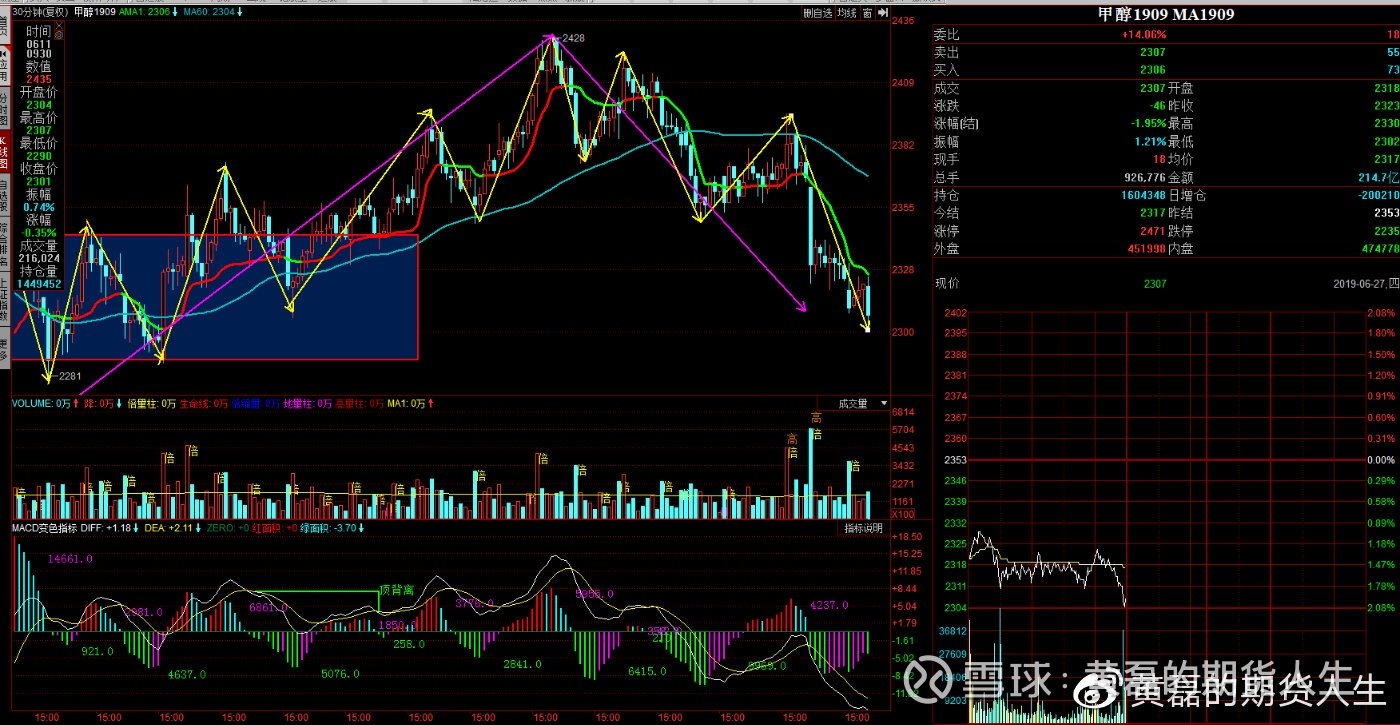Click the MACD变色指标 indicator name
This screenshot has height=725, width=1400.
[43, 528]
